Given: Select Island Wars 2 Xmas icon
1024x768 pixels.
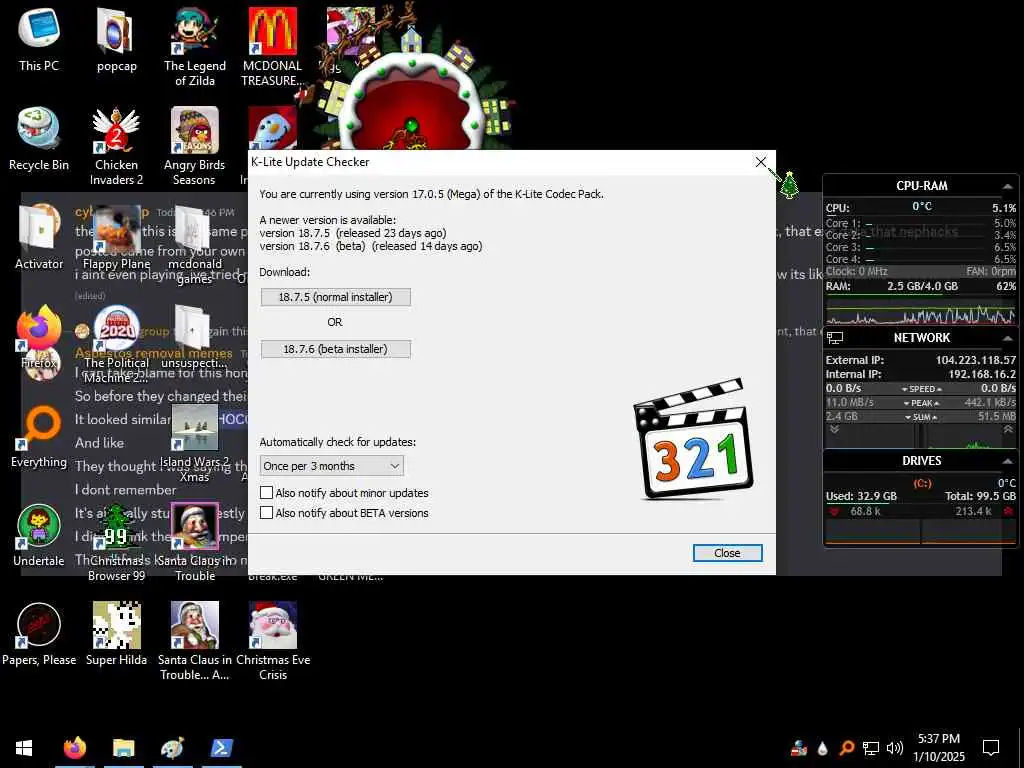Looking at the screenshot, I should coord(195,443).
